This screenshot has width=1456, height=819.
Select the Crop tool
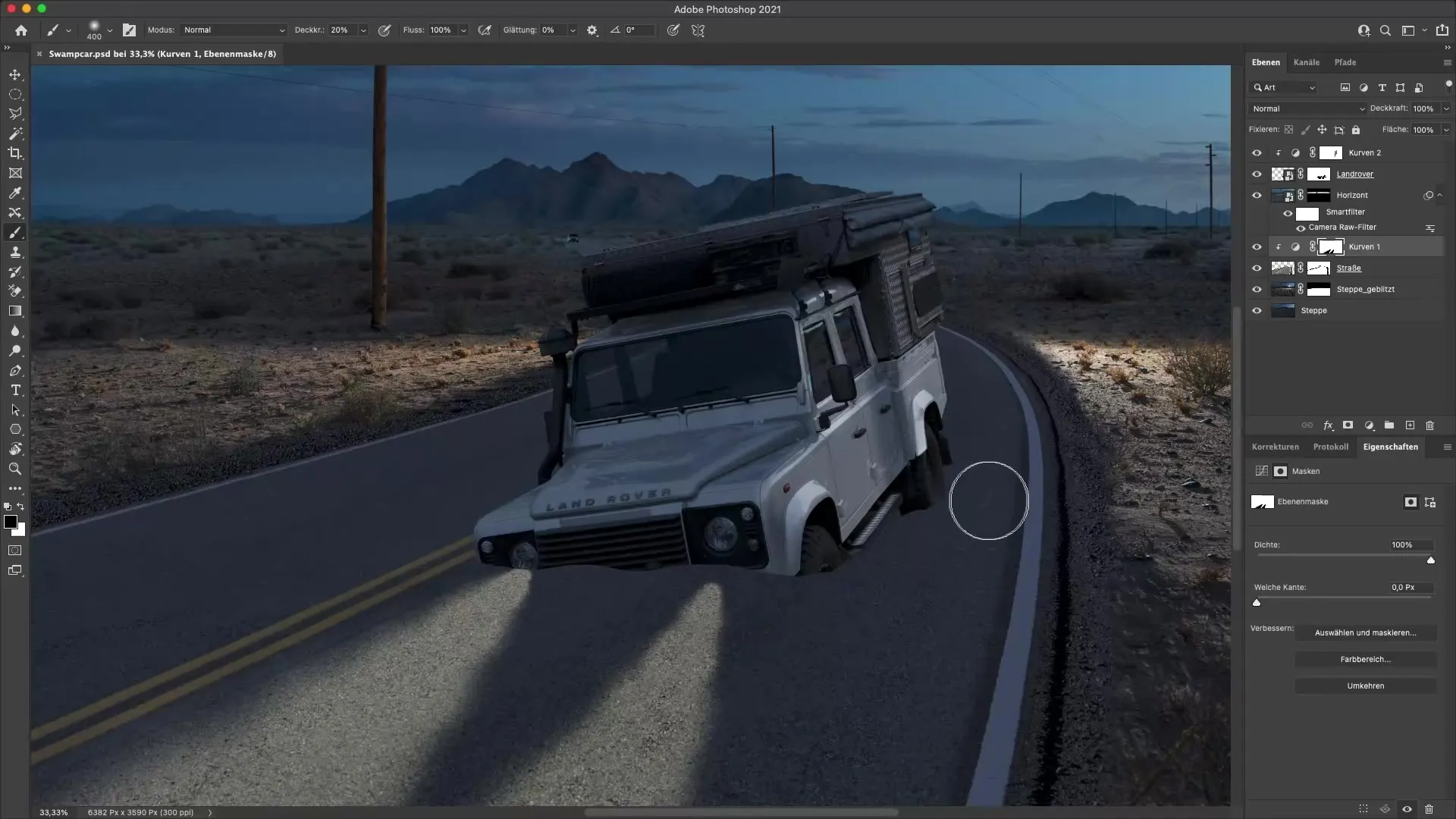pos(15,153)
